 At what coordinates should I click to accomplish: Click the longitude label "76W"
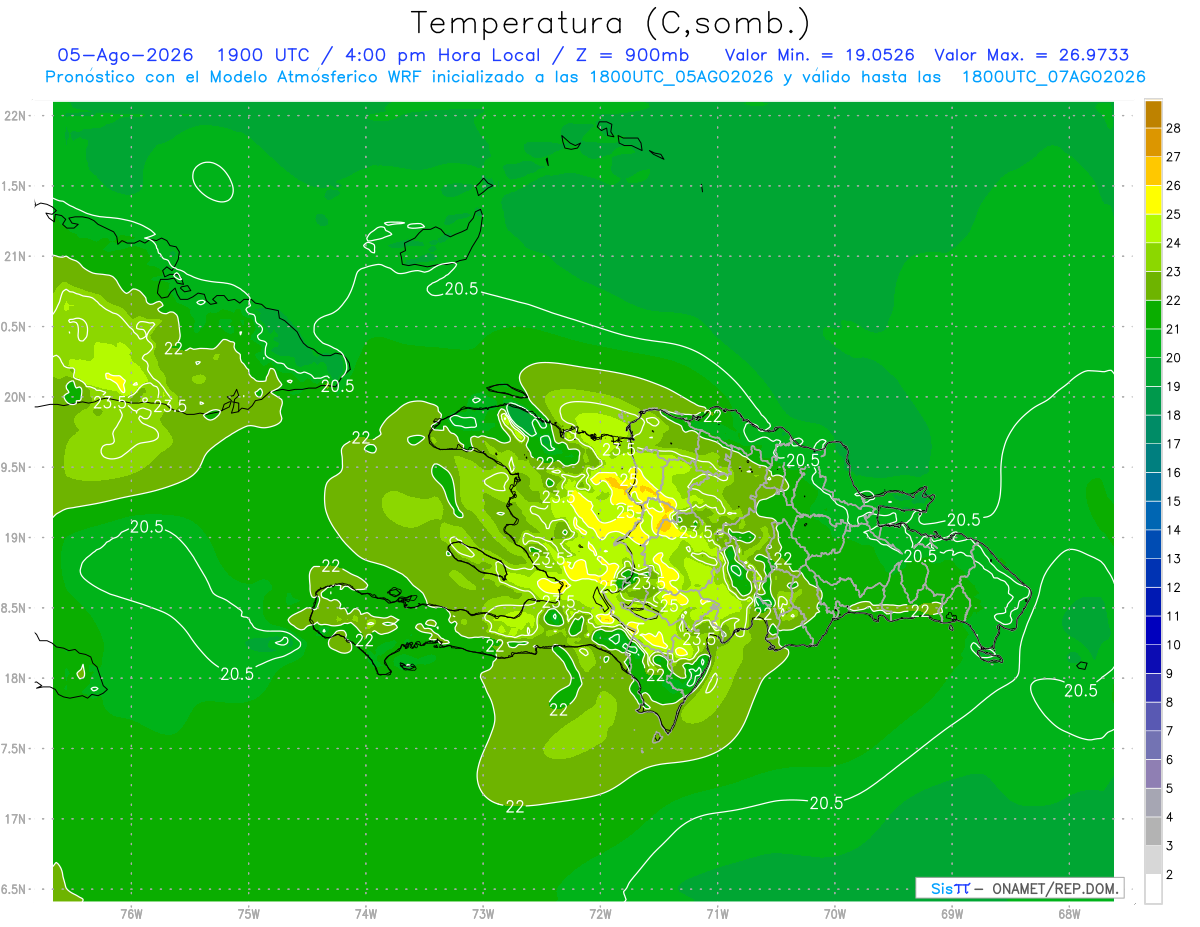coord(131,913)
